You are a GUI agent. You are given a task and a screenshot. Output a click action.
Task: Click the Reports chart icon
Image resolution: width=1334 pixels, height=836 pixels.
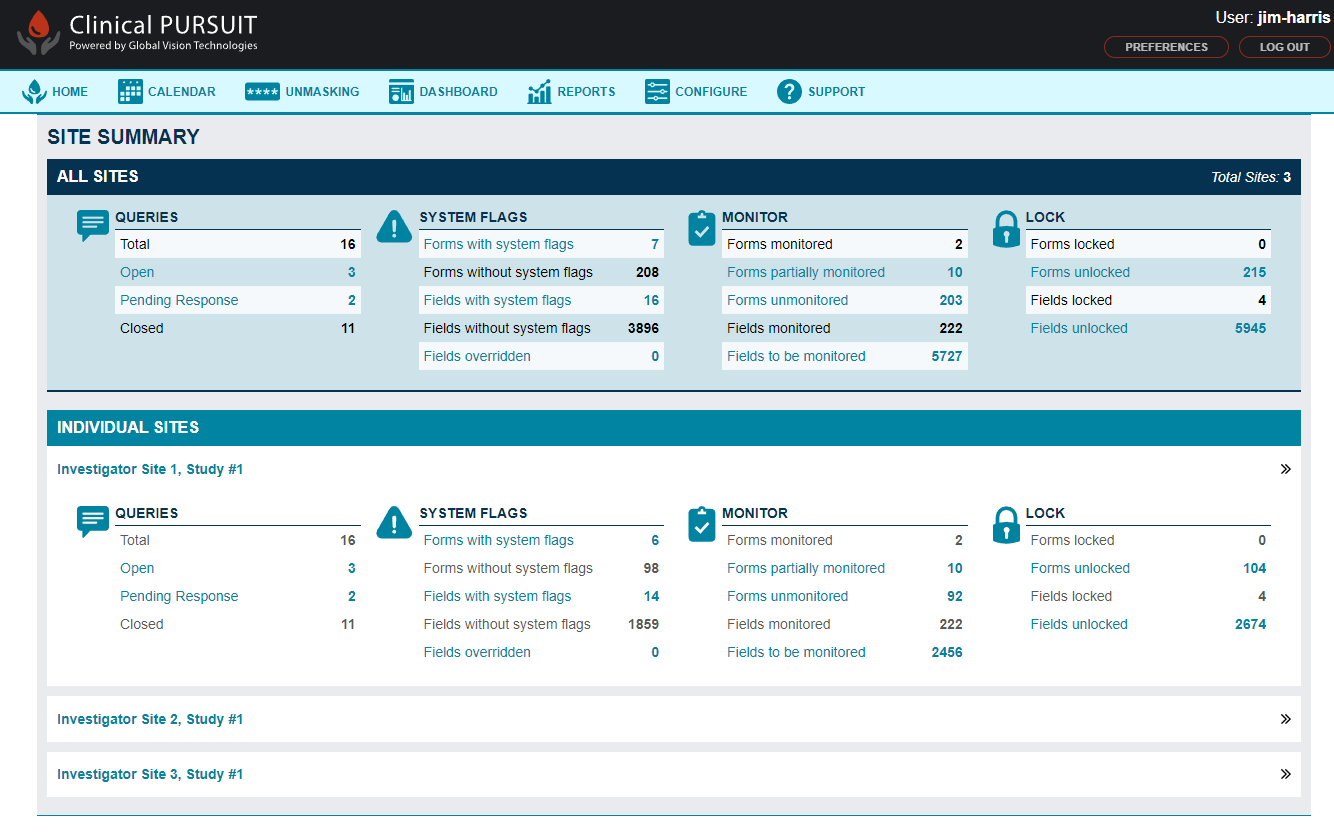pos(539,91)
